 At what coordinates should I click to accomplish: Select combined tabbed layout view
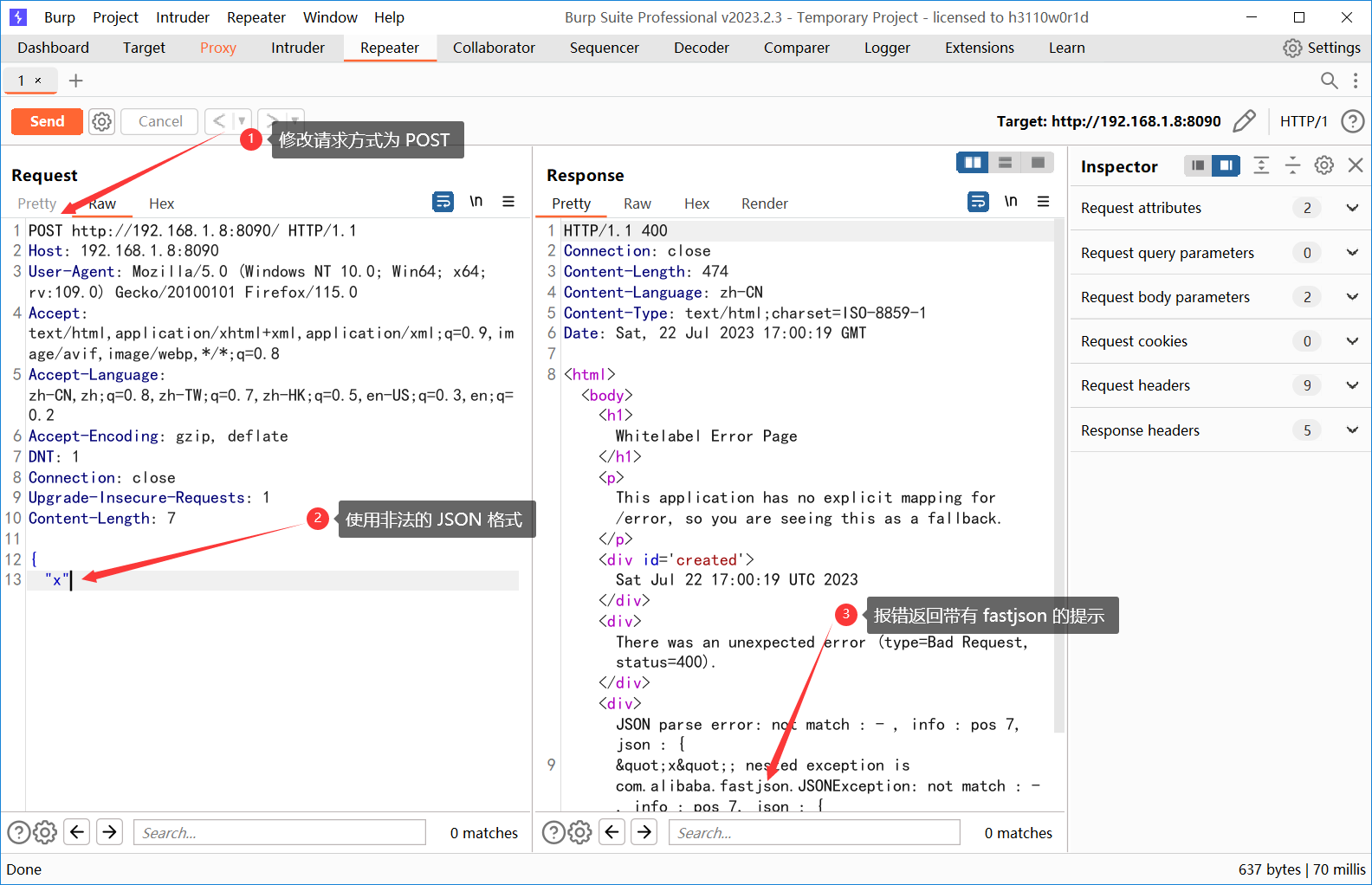coord(1037,162)
